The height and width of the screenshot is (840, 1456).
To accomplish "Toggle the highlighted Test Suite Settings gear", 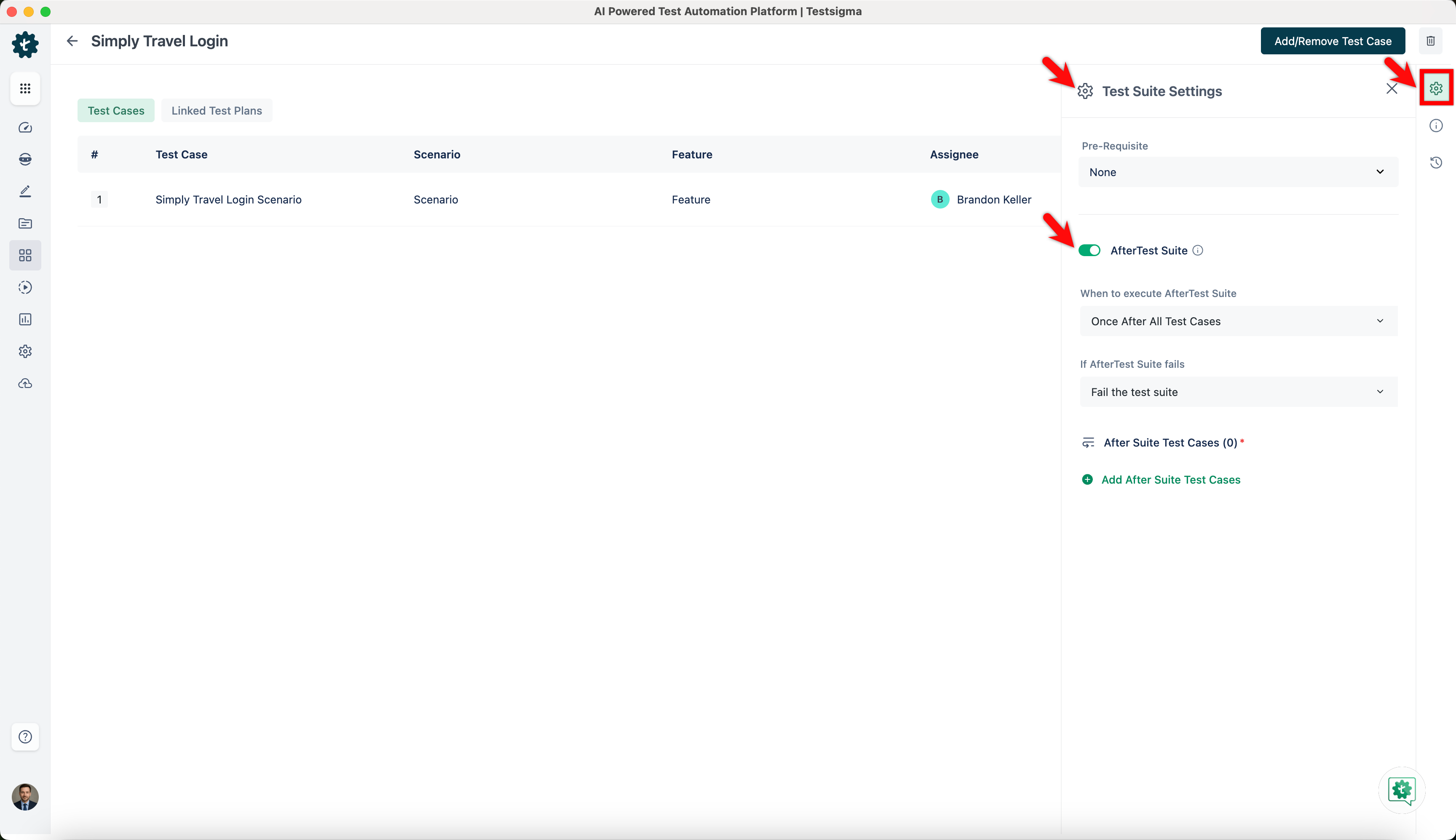I will (x=1436, y=87).
